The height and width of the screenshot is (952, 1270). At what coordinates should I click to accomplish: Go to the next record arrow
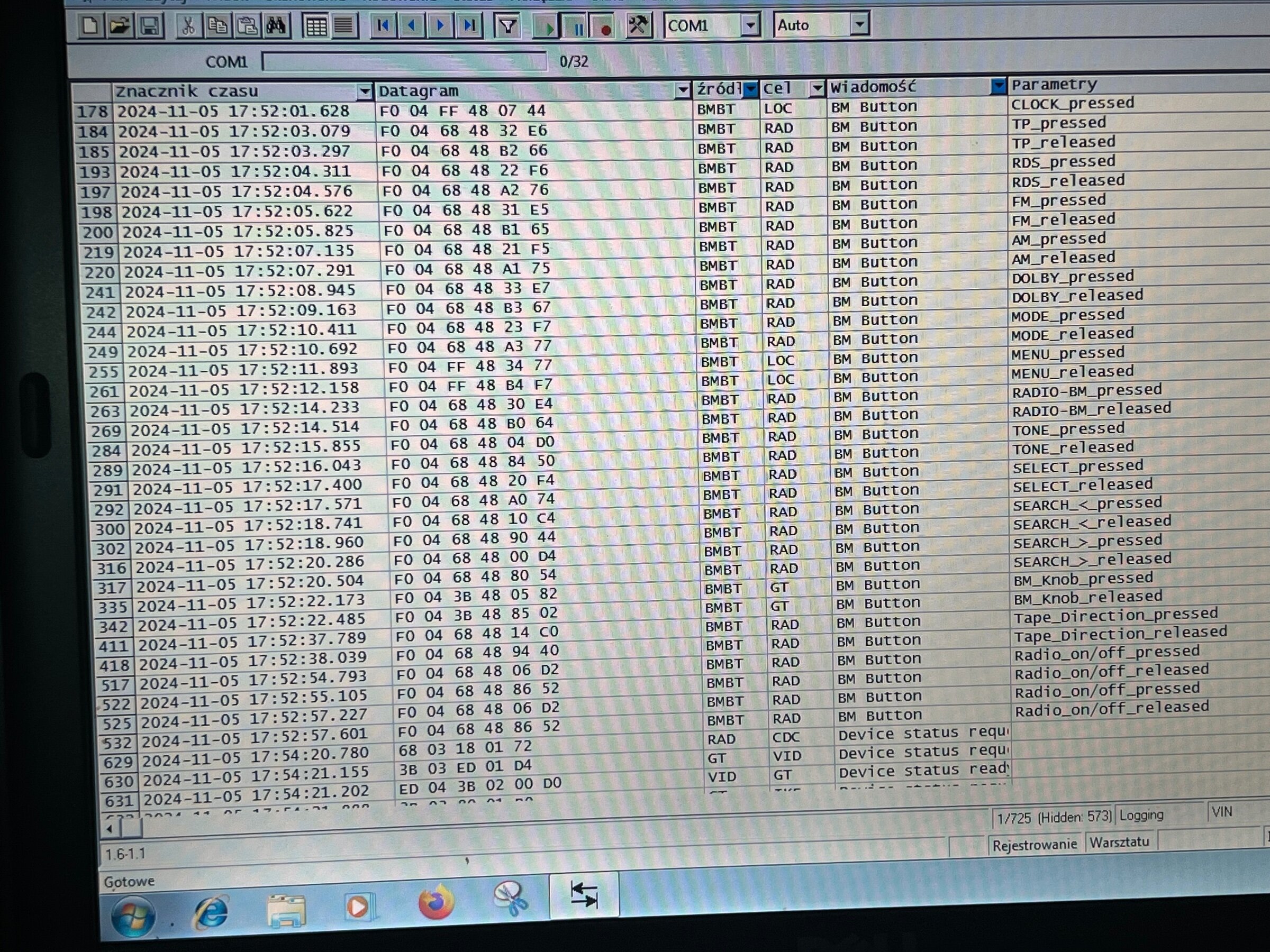[440, 25]
